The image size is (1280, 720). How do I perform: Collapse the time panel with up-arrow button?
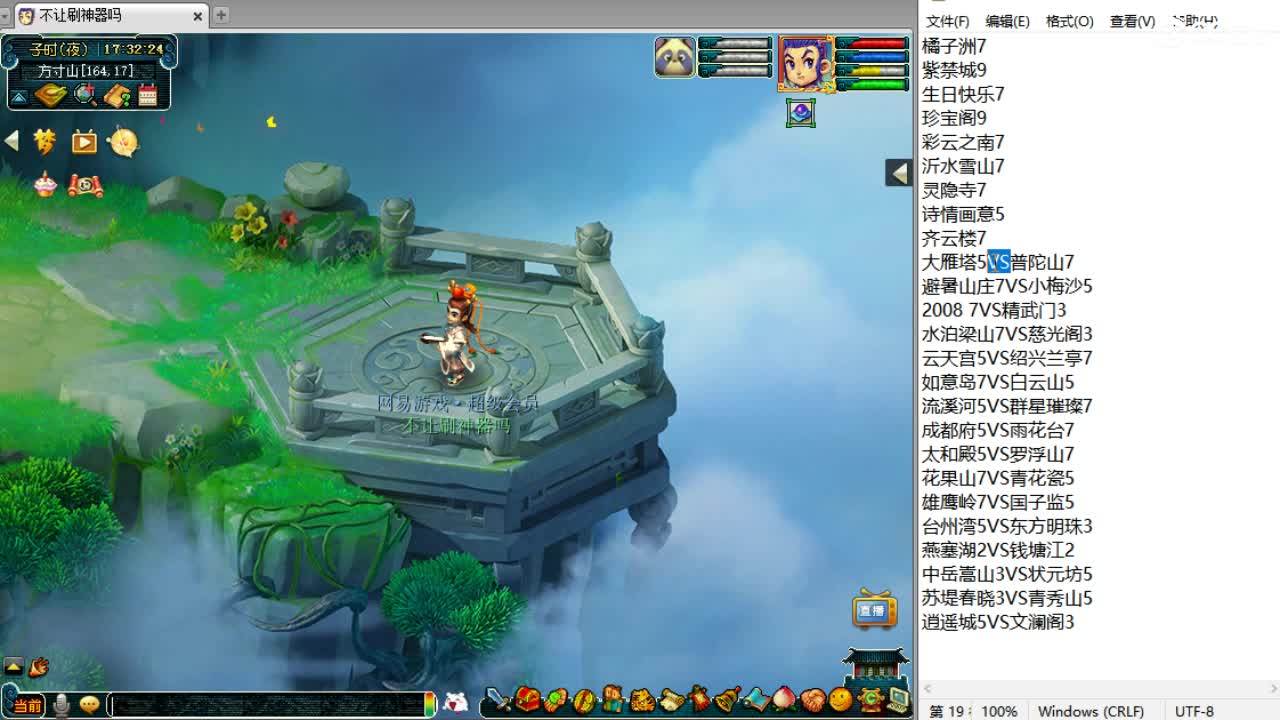click(19, 97)
